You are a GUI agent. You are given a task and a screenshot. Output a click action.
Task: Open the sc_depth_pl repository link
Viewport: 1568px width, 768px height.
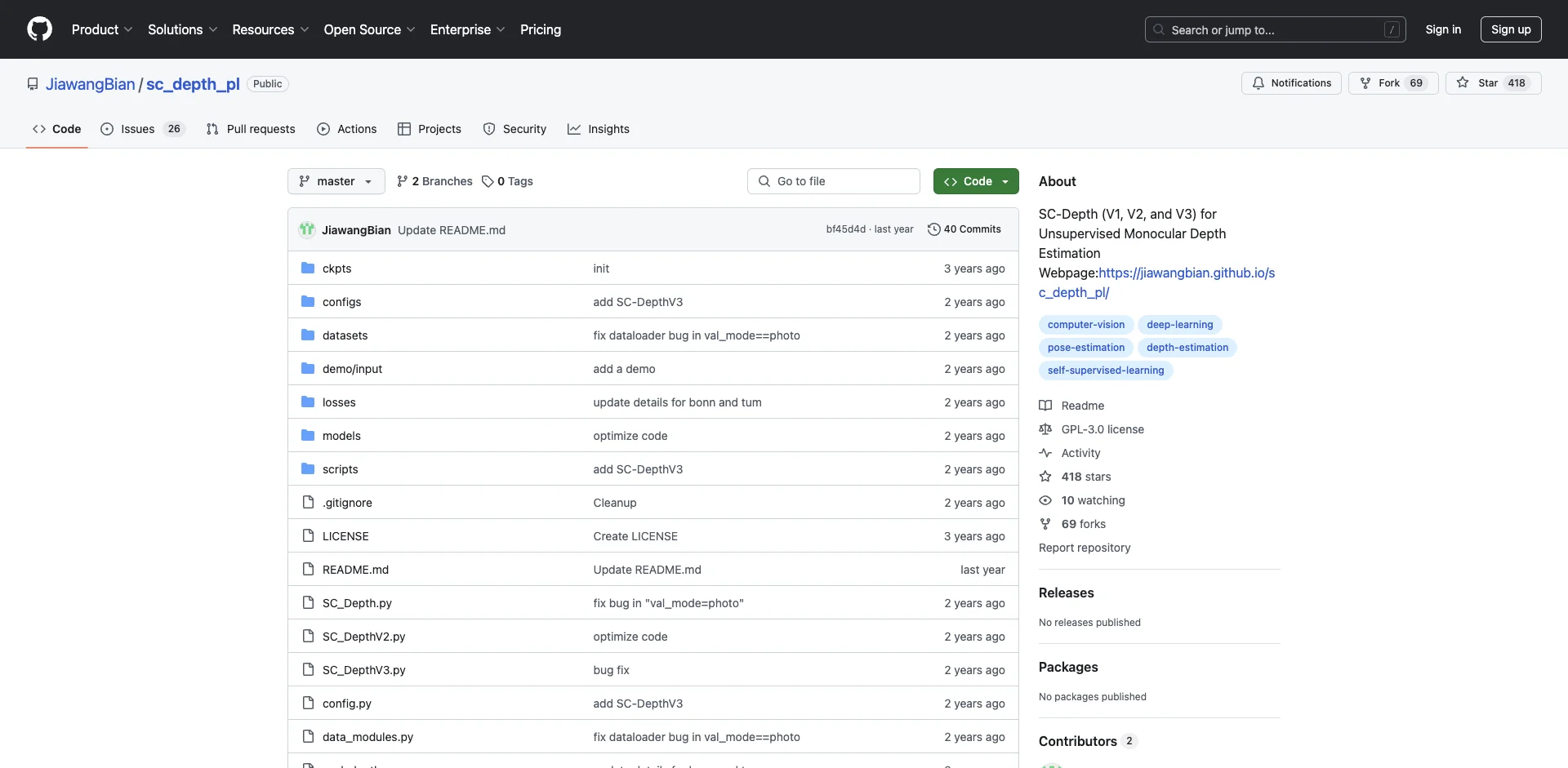(193, 84)
